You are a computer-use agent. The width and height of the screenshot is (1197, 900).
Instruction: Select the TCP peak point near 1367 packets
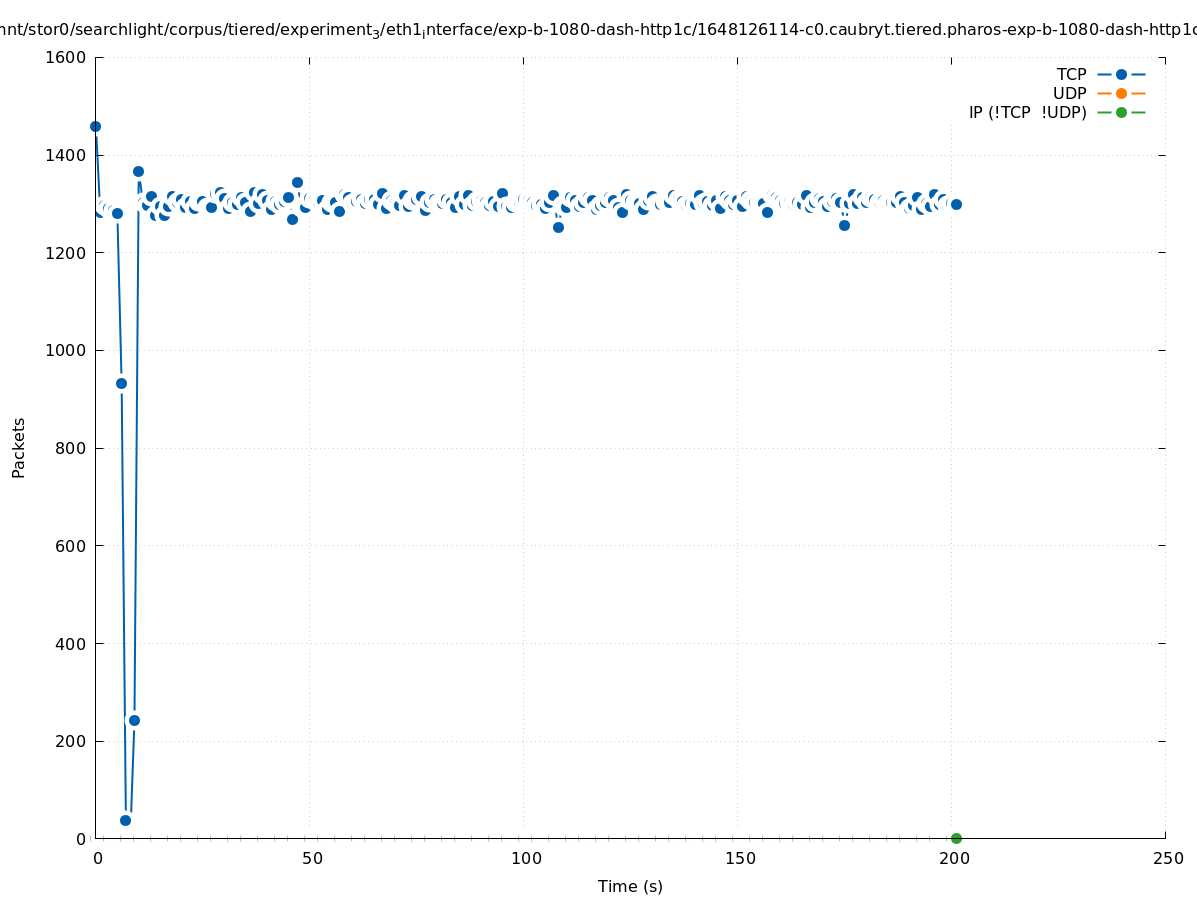138,171
